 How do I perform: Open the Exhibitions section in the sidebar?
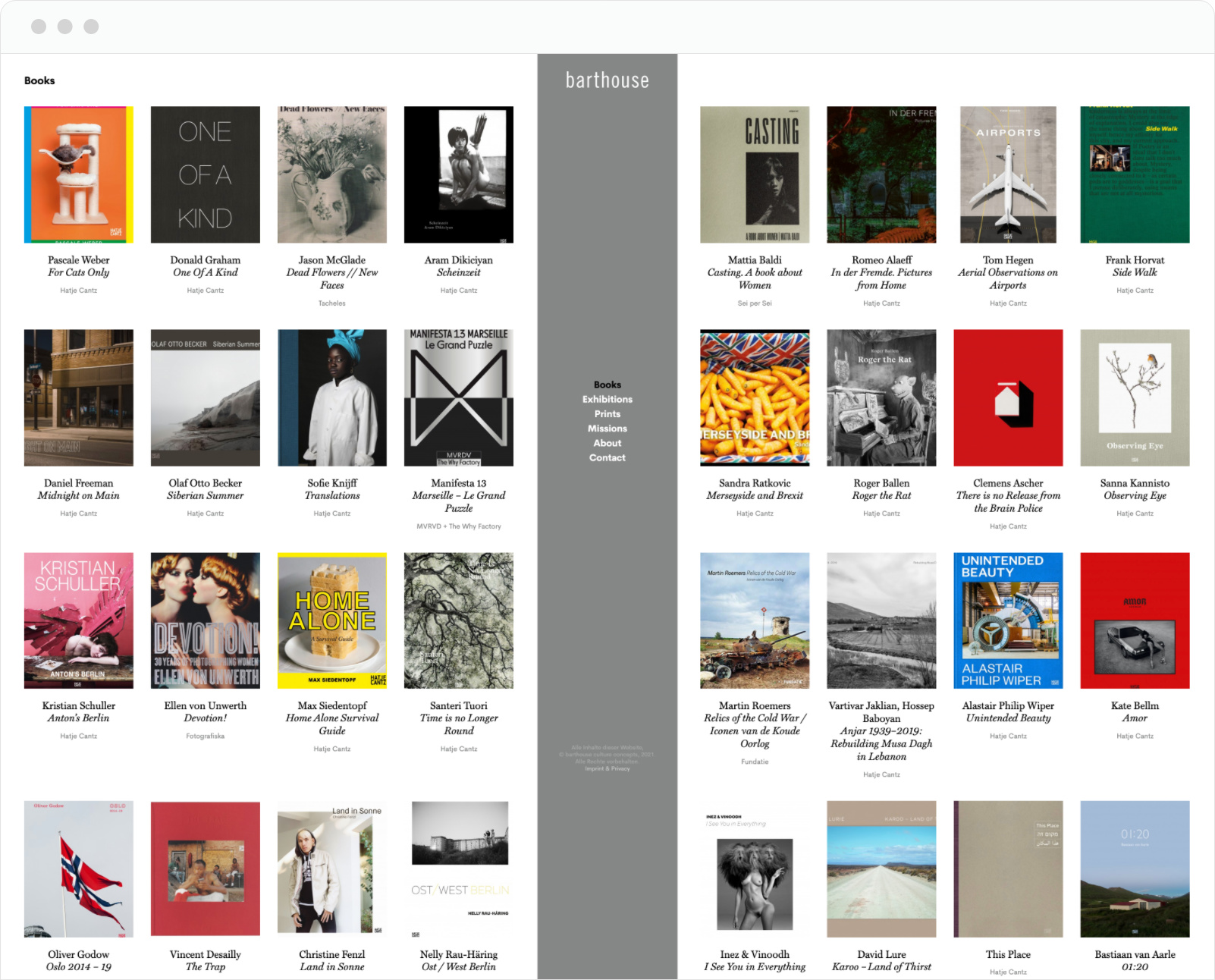[607, 399]
